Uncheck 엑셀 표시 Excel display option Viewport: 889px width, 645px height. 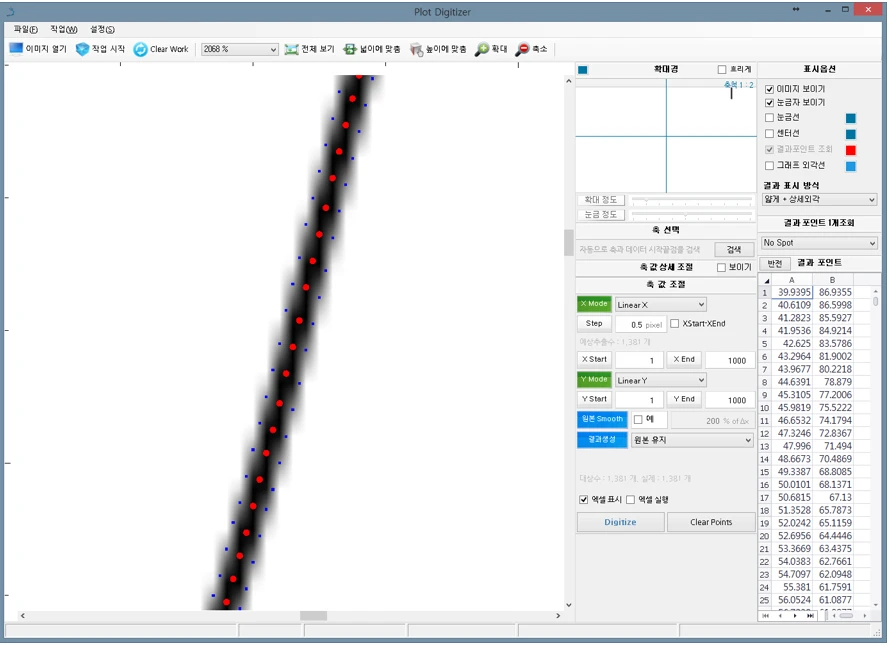click(x=583, y=499)
